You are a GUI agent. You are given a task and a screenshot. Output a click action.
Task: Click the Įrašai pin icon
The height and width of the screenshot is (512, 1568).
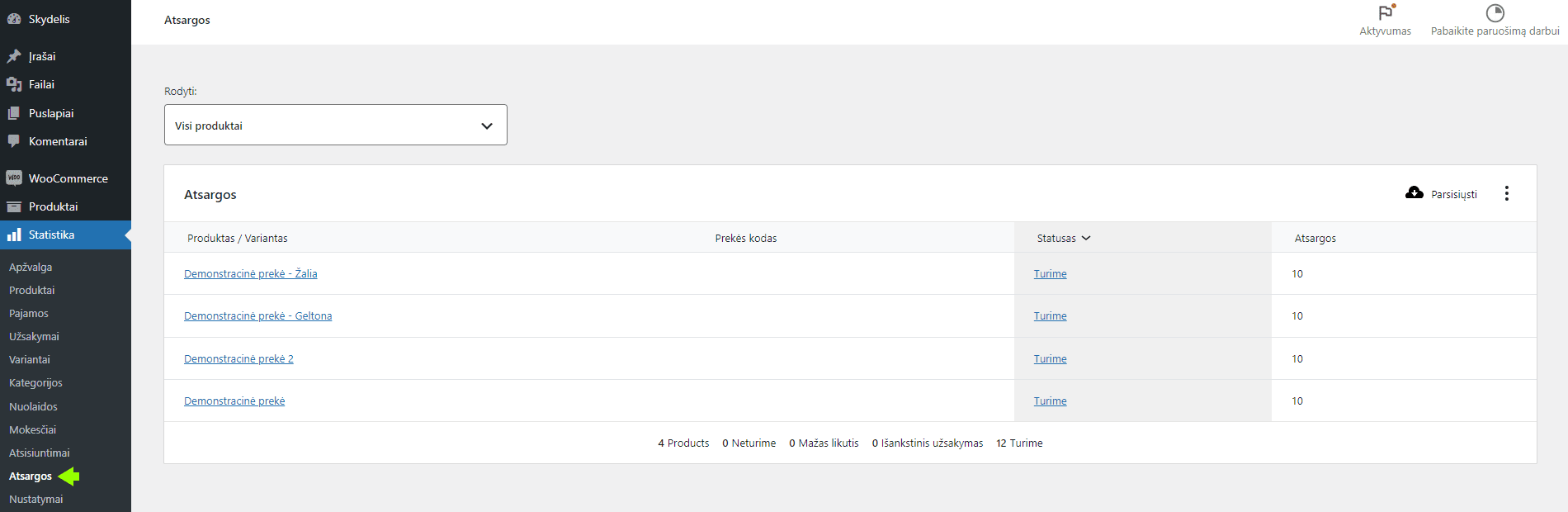(14, 56)
